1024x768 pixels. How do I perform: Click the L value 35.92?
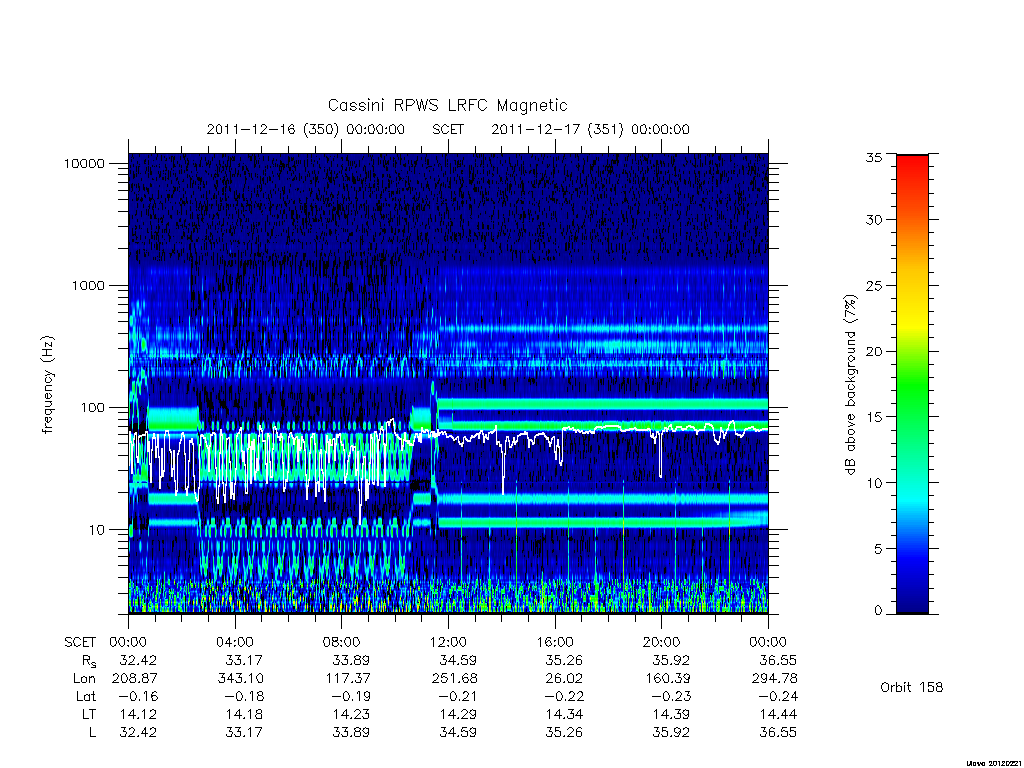point(671,733)
